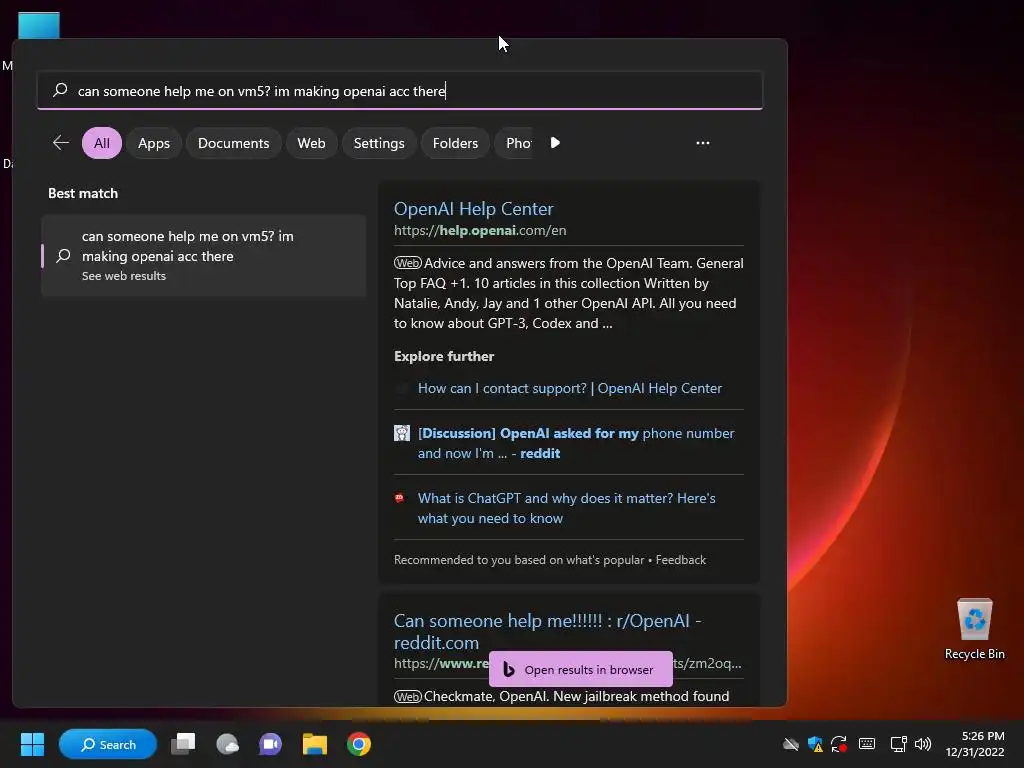The height and width of the screenshot is (768, 1024).
Task: Open the Widgets weather icon on taskbar
Action: (227, 744)
